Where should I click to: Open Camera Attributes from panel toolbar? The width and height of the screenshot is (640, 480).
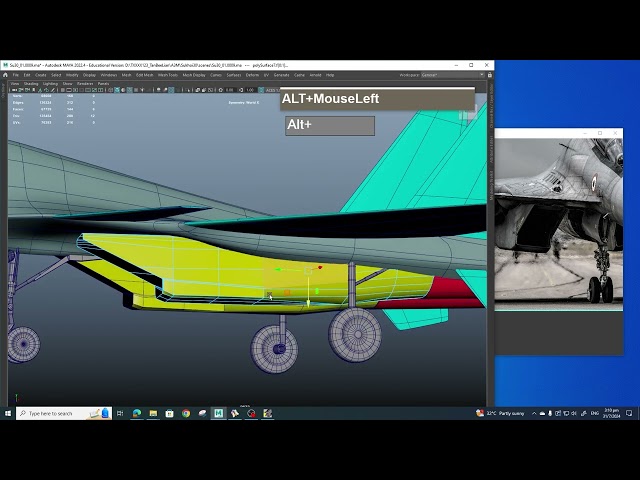27,90
